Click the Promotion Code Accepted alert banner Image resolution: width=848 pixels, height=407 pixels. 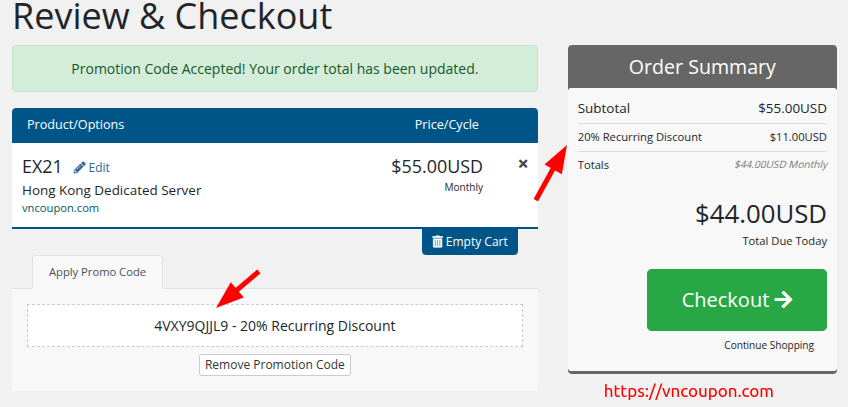pos(275,69)
